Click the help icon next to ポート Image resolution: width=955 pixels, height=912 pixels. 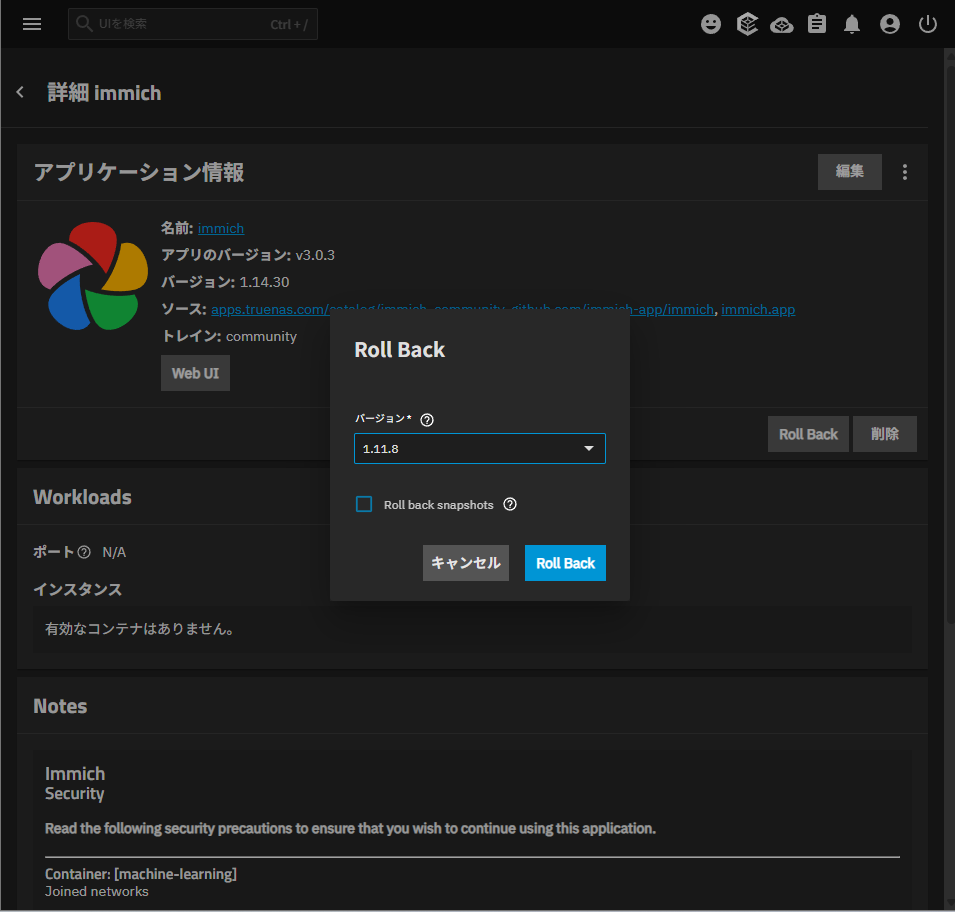point(84,552)
